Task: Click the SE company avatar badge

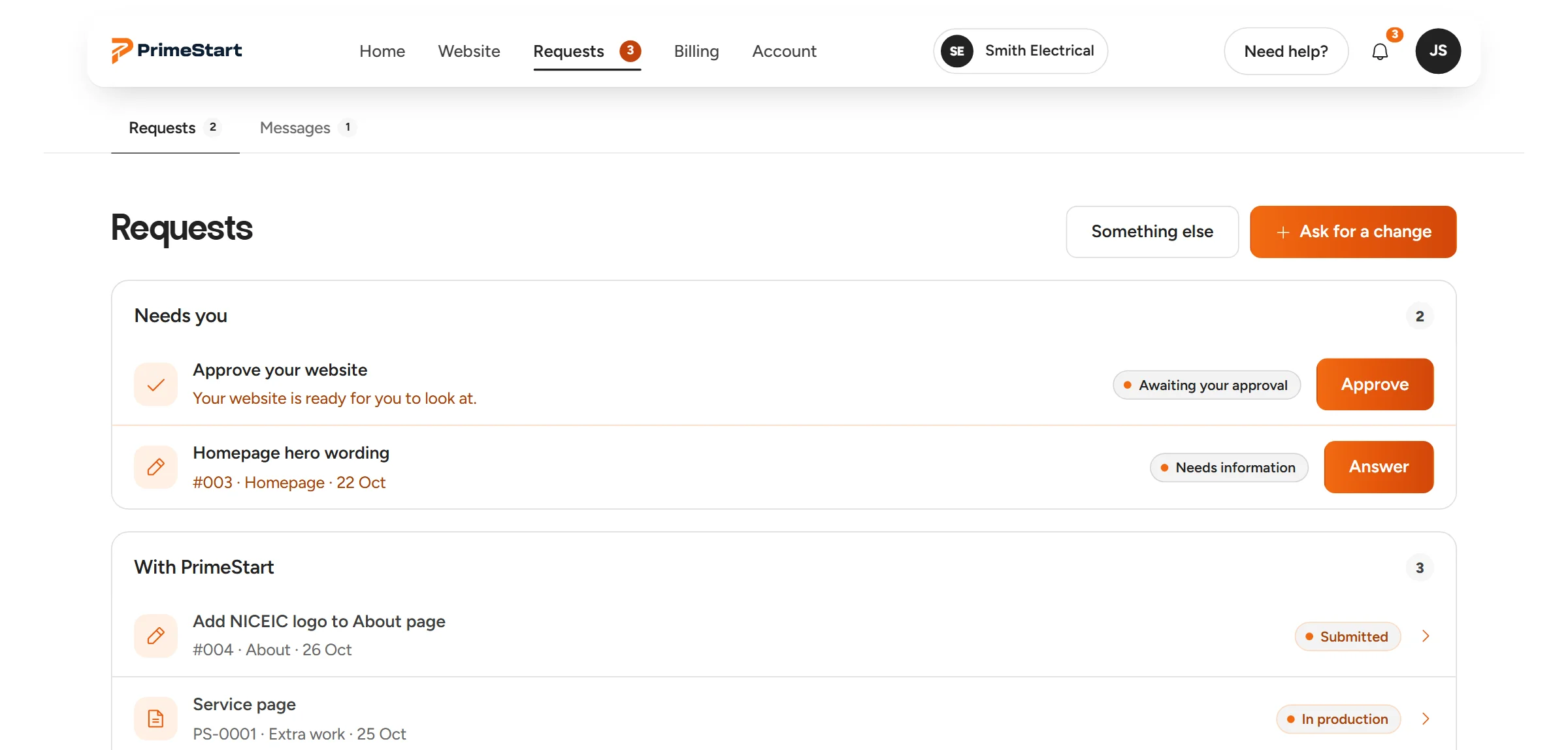Action: point(956,51)
